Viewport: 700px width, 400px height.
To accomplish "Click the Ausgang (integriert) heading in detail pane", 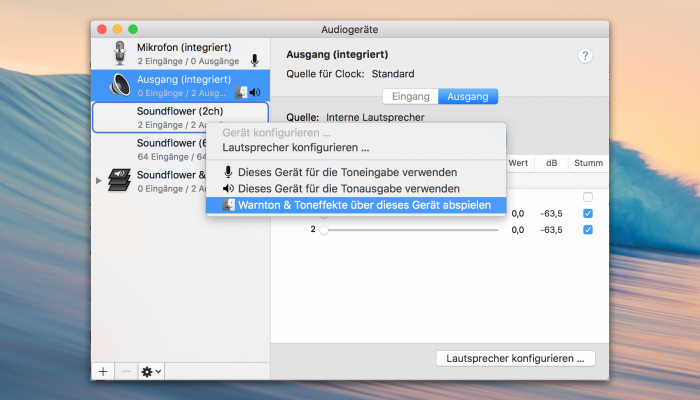I will (337, 54).
